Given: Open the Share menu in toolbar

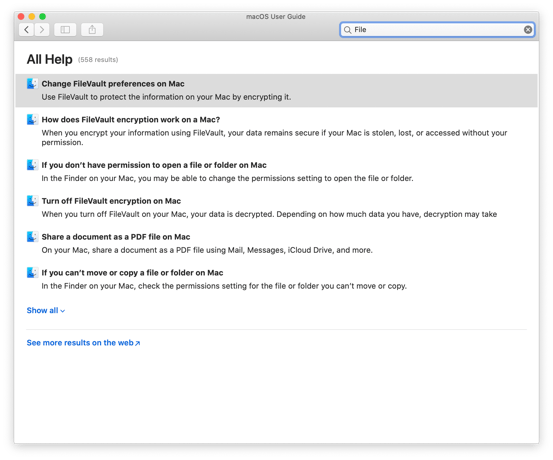Looking at the screenshot, I should click(x=92, y=30).
